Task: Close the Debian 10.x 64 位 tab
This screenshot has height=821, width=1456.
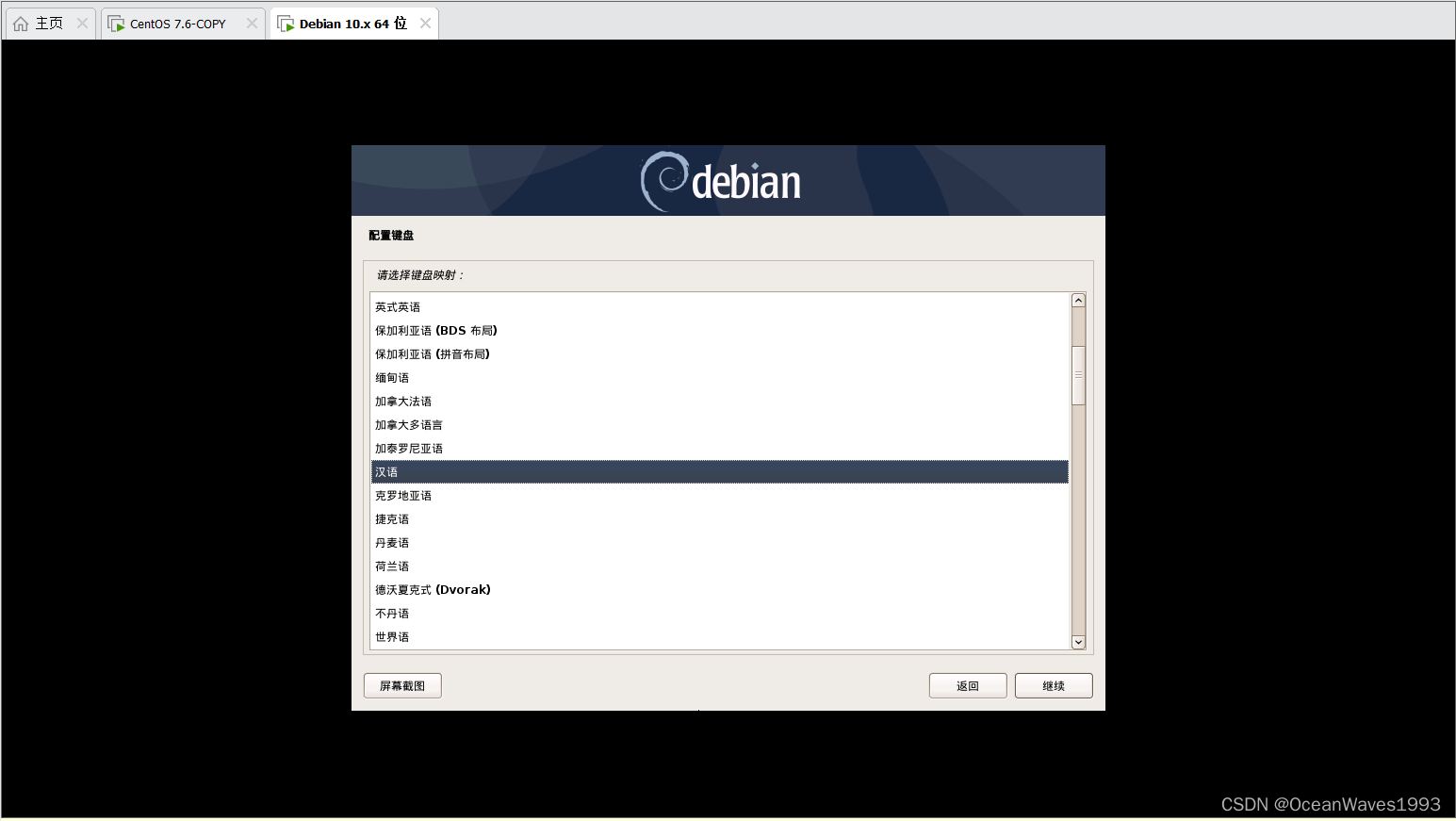Action: (425, 24)
